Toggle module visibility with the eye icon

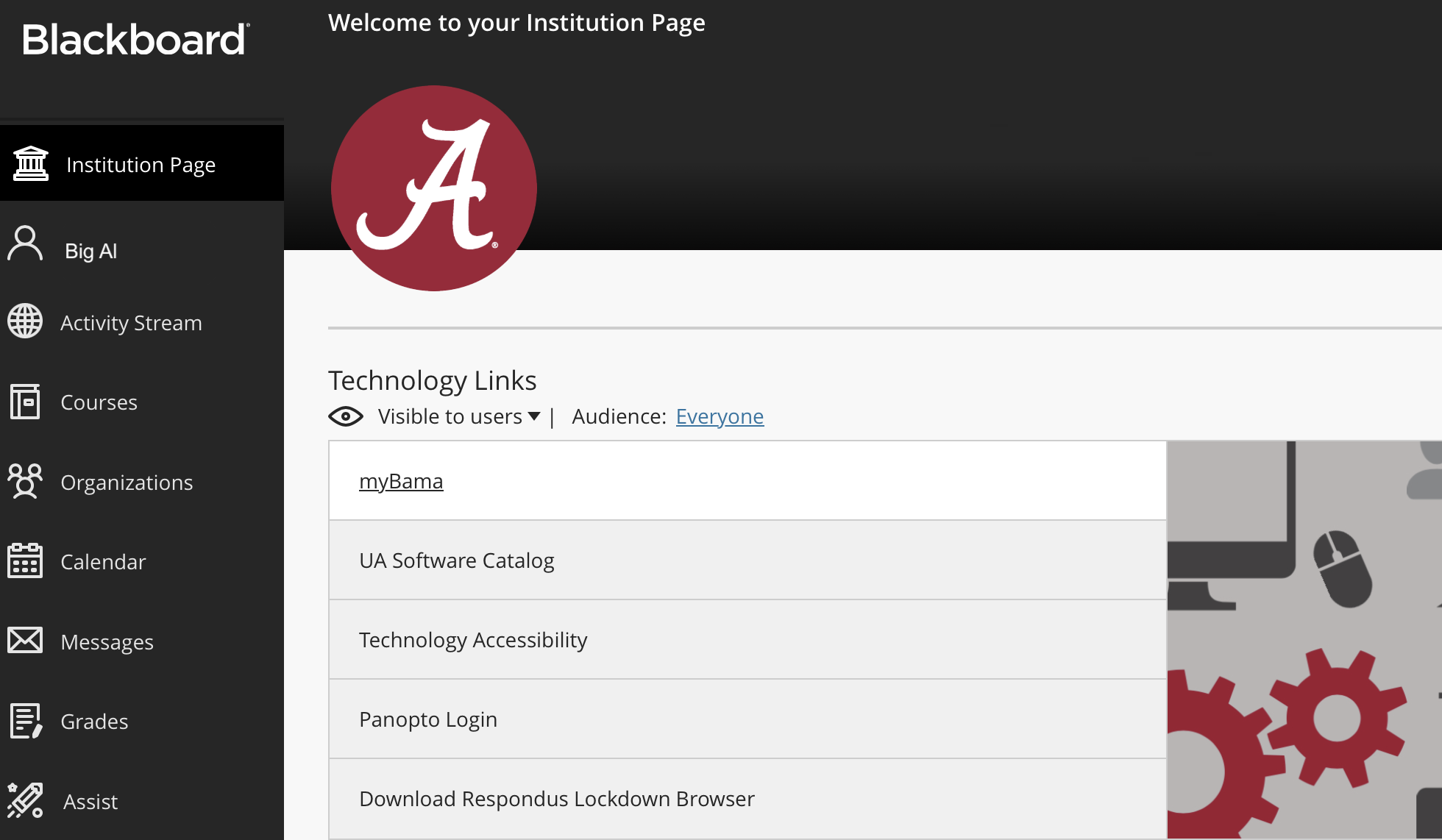pos(345,416)
